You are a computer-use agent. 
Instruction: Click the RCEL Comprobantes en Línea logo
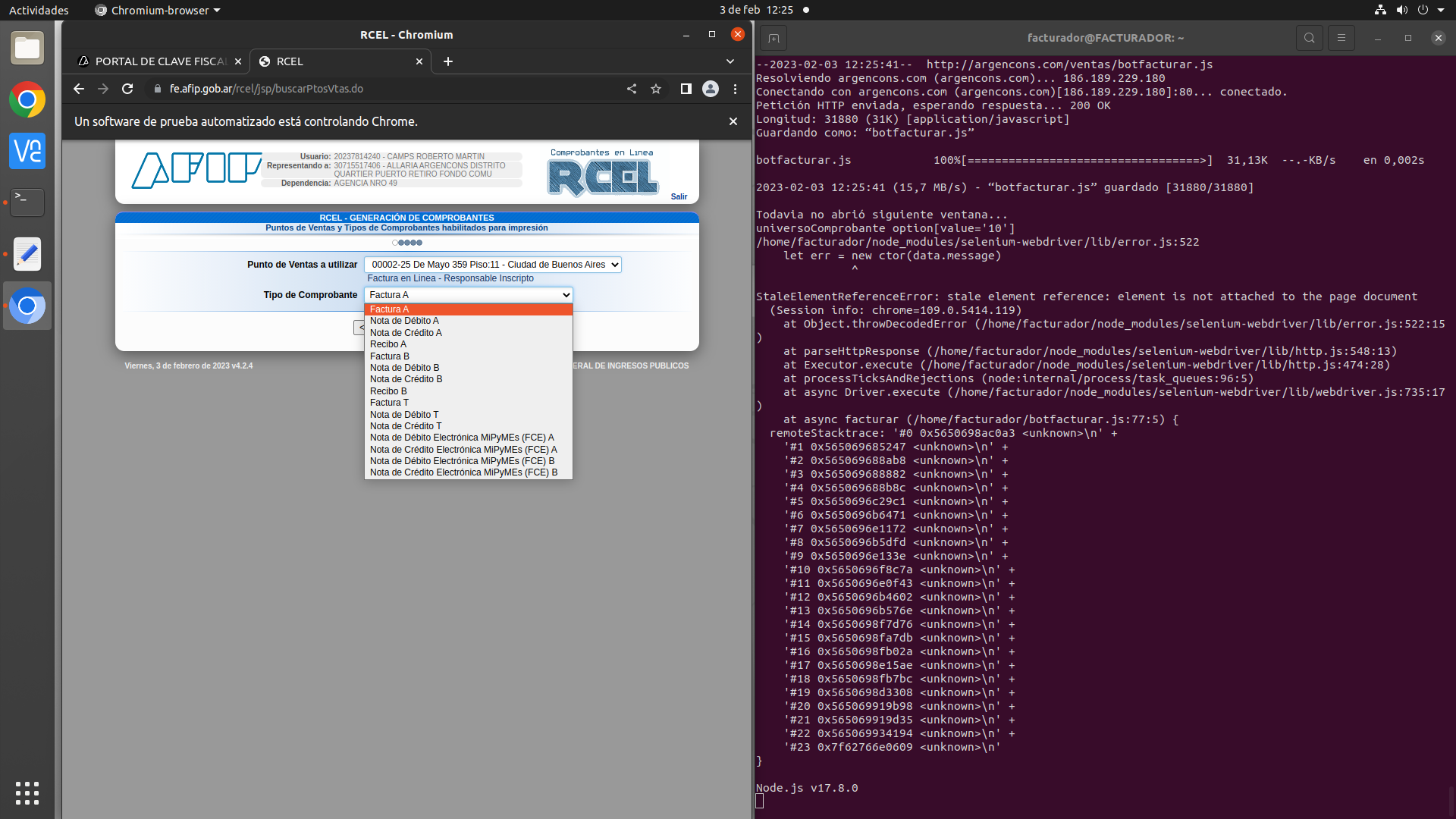pos(602,173)
